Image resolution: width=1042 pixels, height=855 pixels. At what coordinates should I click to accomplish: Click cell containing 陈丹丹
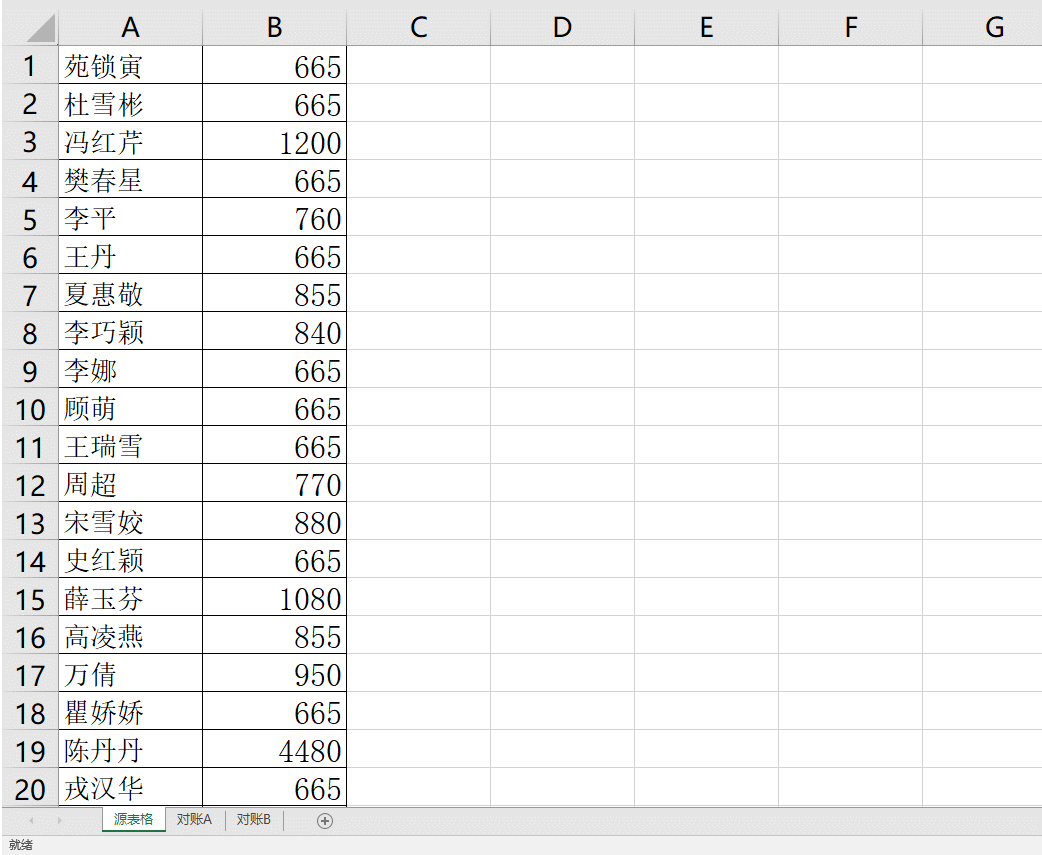coord(130,749)
